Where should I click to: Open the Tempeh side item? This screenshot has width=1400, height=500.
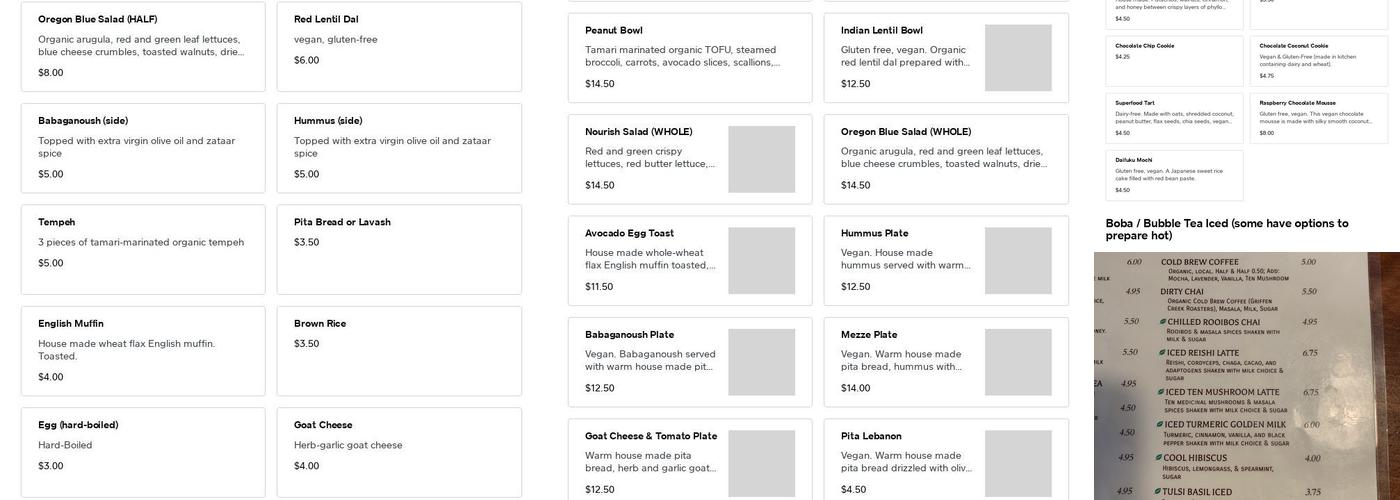143,249
